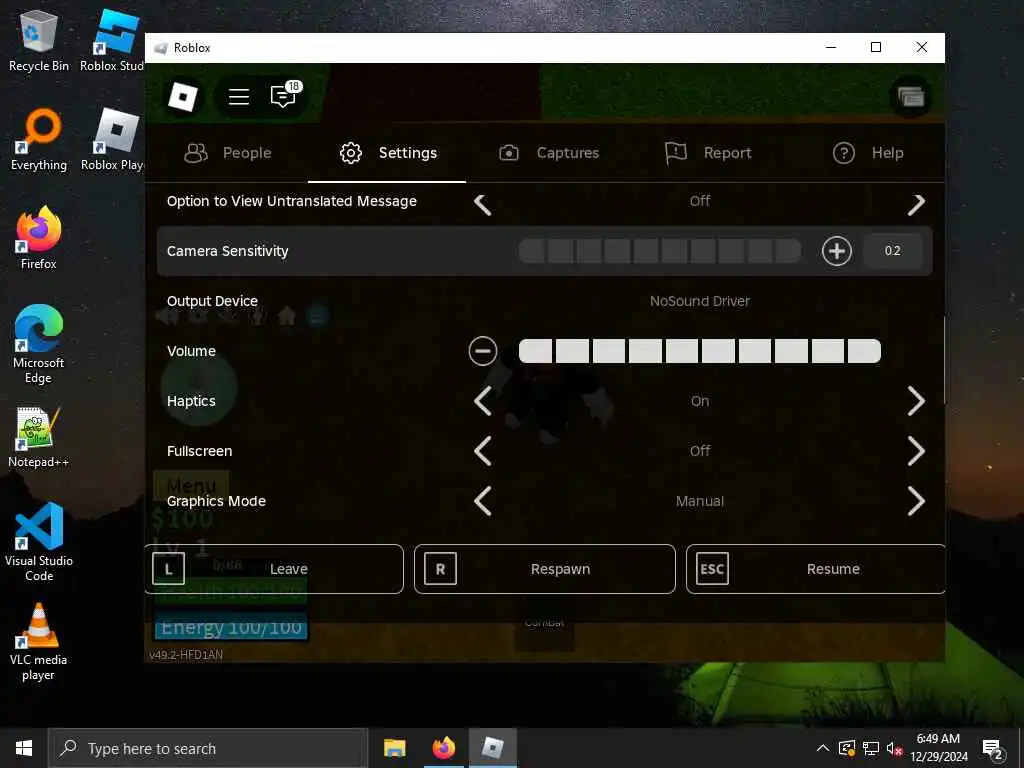Screen dimensions: 1024x768
Task: Open network tray icon
Action: (x=871, y=748)
